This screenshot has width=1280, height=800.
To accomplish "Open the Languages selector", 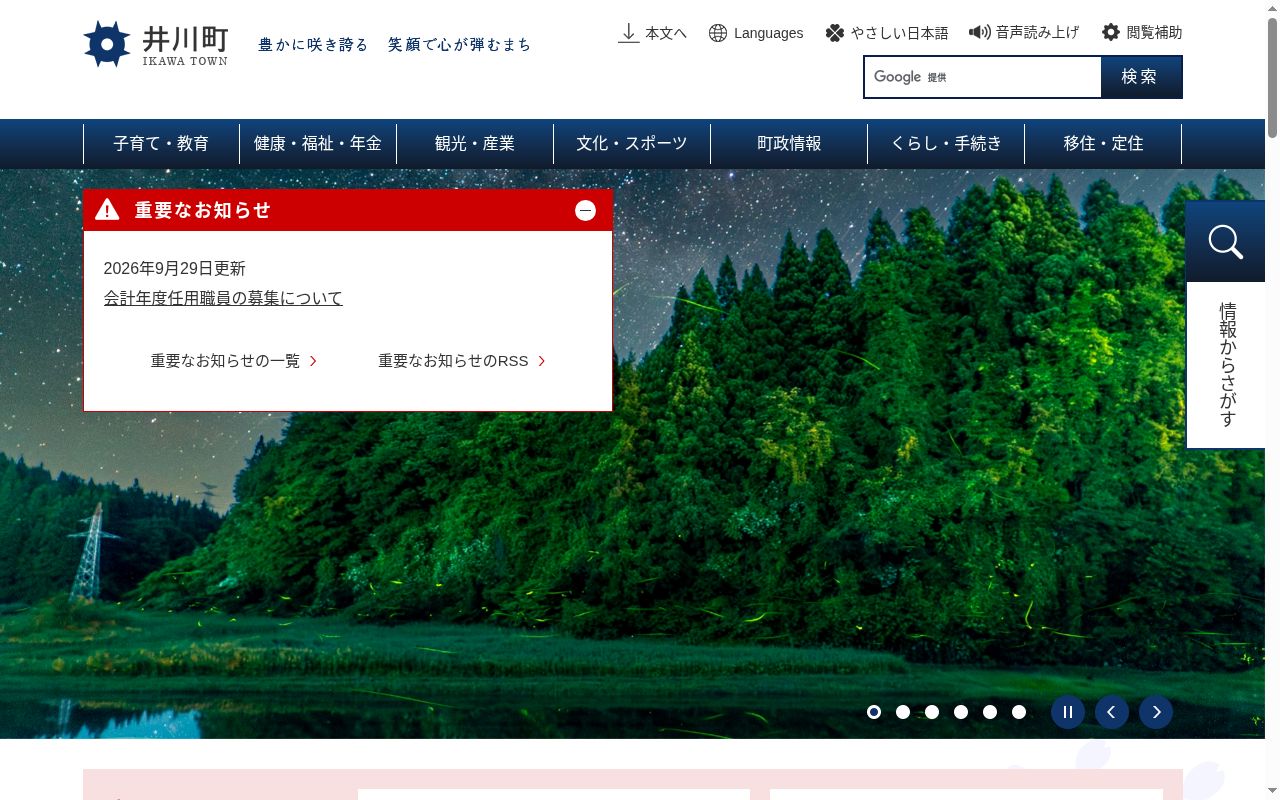I will [x=755, y=33].
